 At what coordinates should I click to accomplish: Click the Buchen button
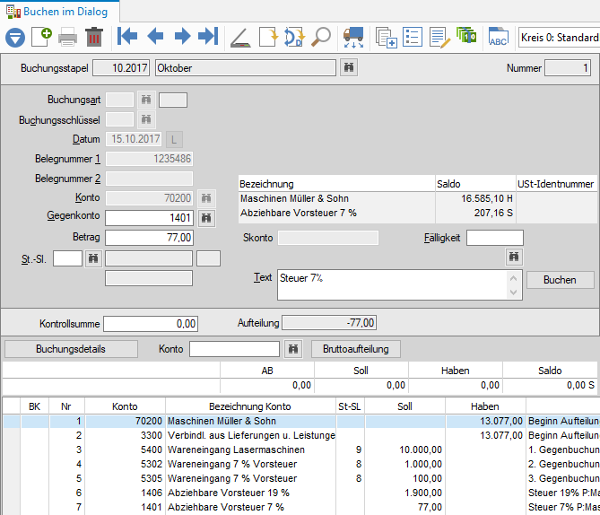click(x=560, y=280)
